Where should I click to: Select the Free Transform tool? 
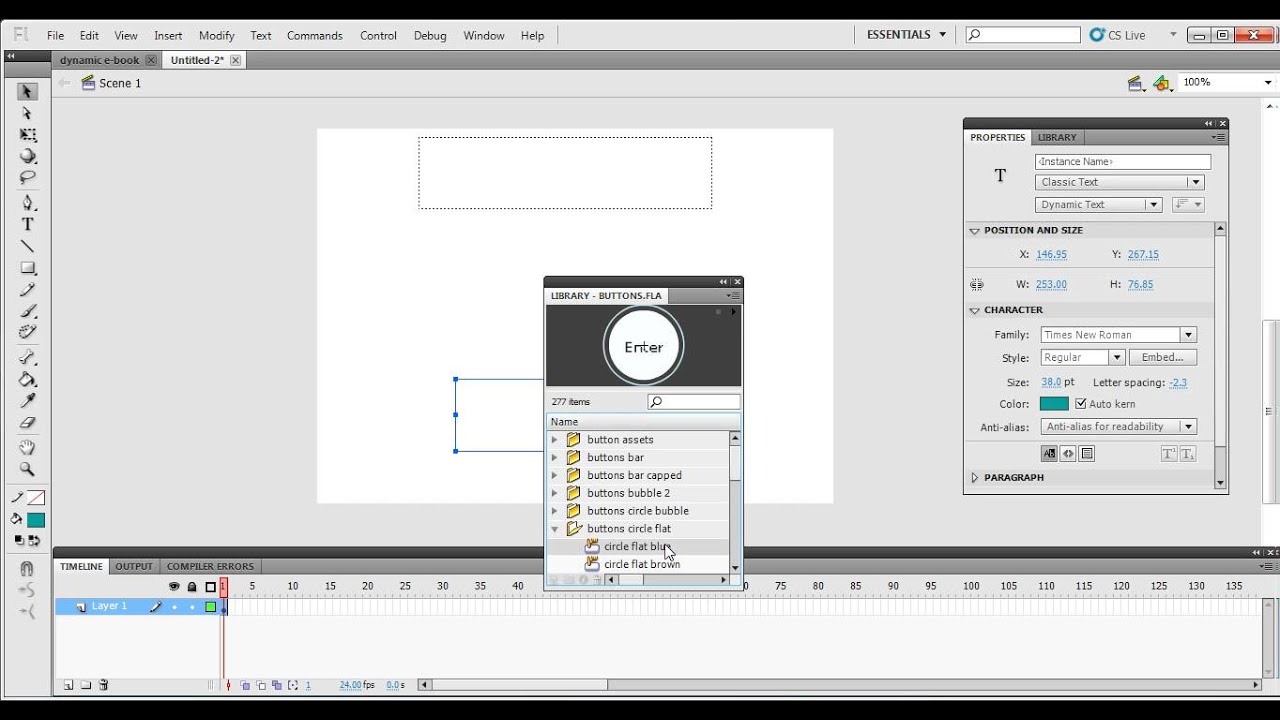click(28, 135)
